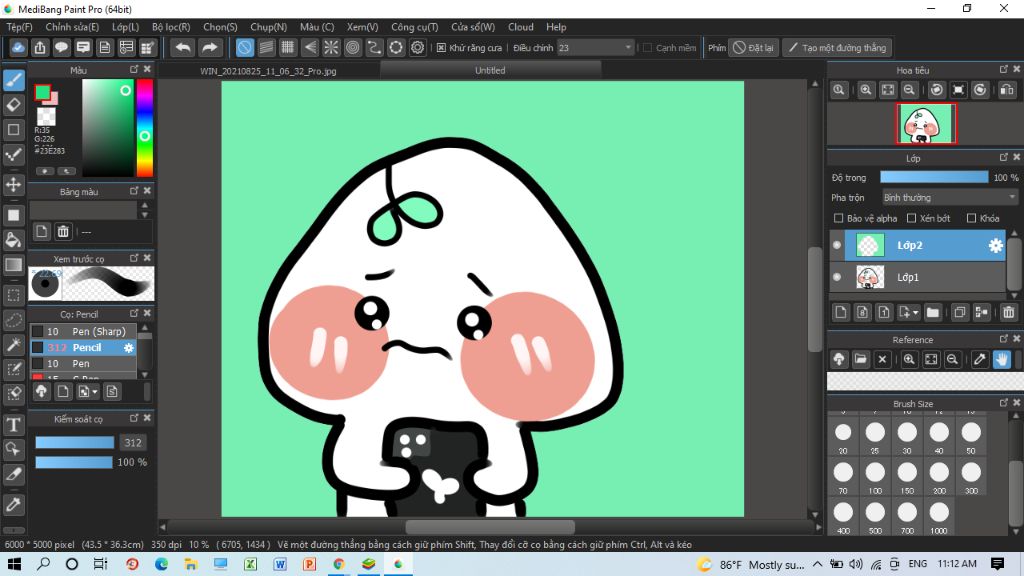Image resolution: width=1024 pixels, height=576 pixels.
Task: Click the Redo arrow in the toolbar
Action: (210, 48)
